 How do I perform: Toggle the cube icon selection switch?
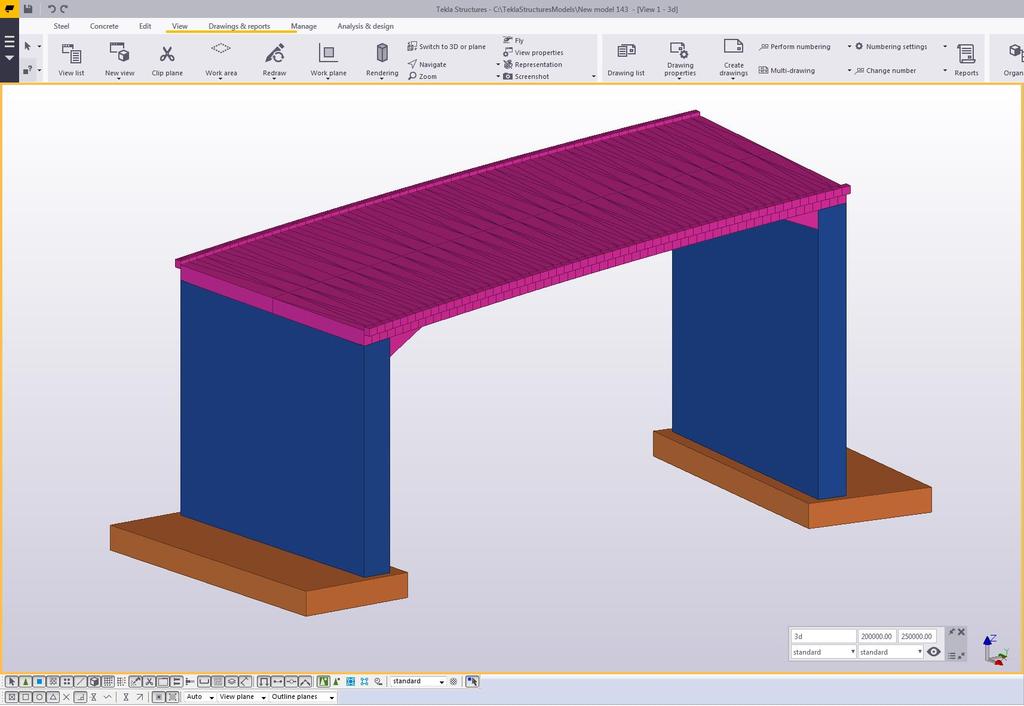click(94, 681)
